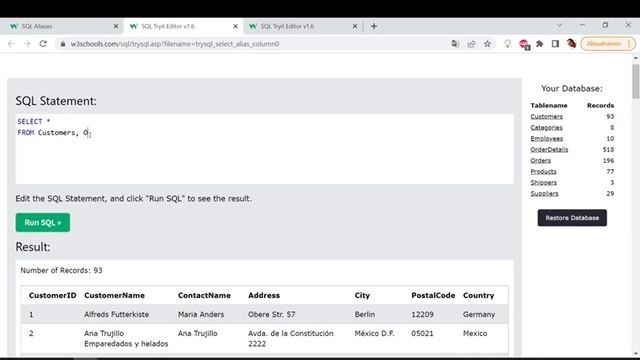640x360 pixels.
Task: Click the 'Maria Anders' cell
Action: pos(201,315)
